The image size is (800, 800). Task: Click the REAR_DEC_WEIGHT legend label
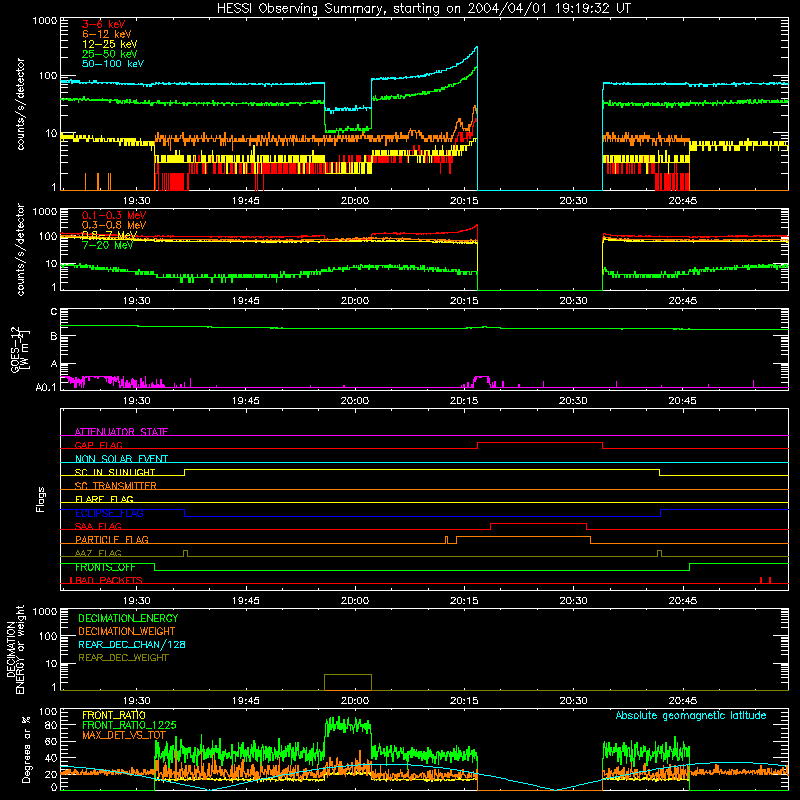tap(123, 658)
